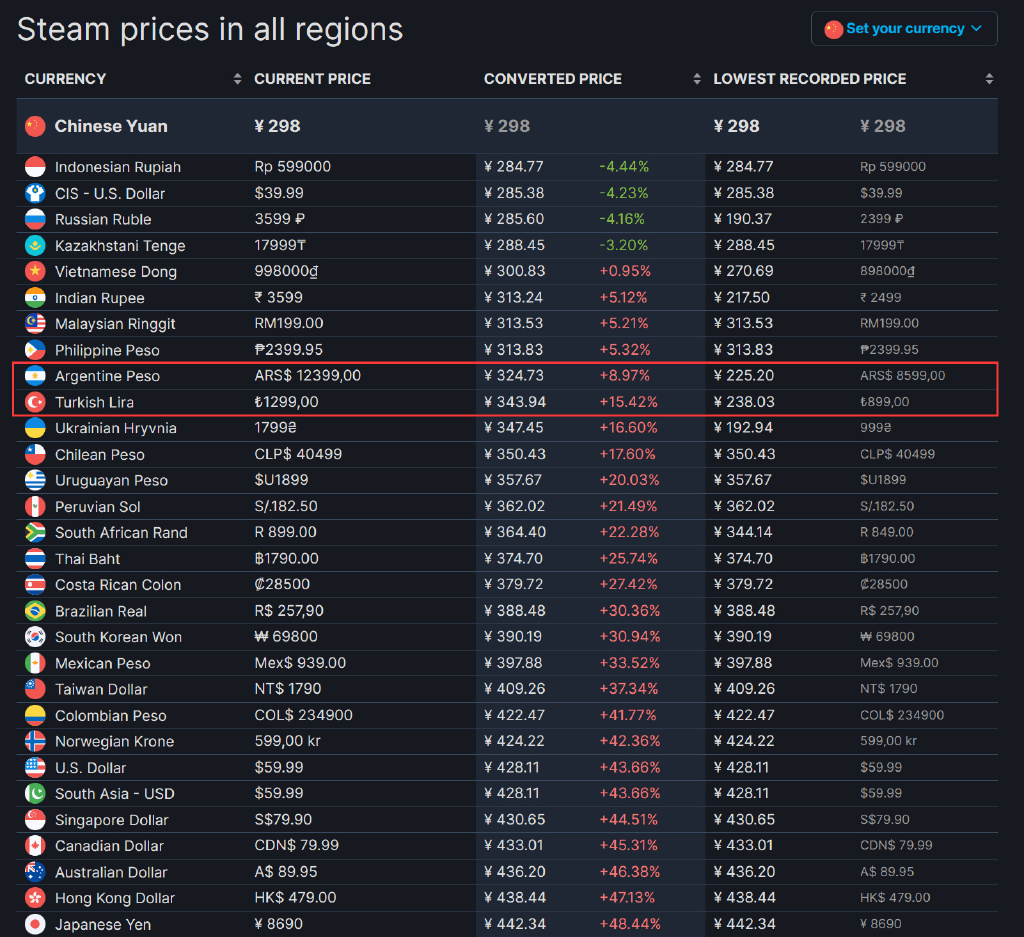Click the Ukrainian flag icon
Viewport: 1024px width, 937px height.
click(35, 428)
